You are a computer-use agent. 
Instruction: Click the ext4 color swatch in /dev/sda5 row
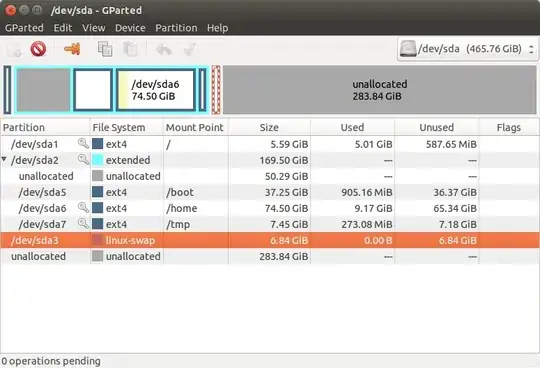[x=97, y=192]
